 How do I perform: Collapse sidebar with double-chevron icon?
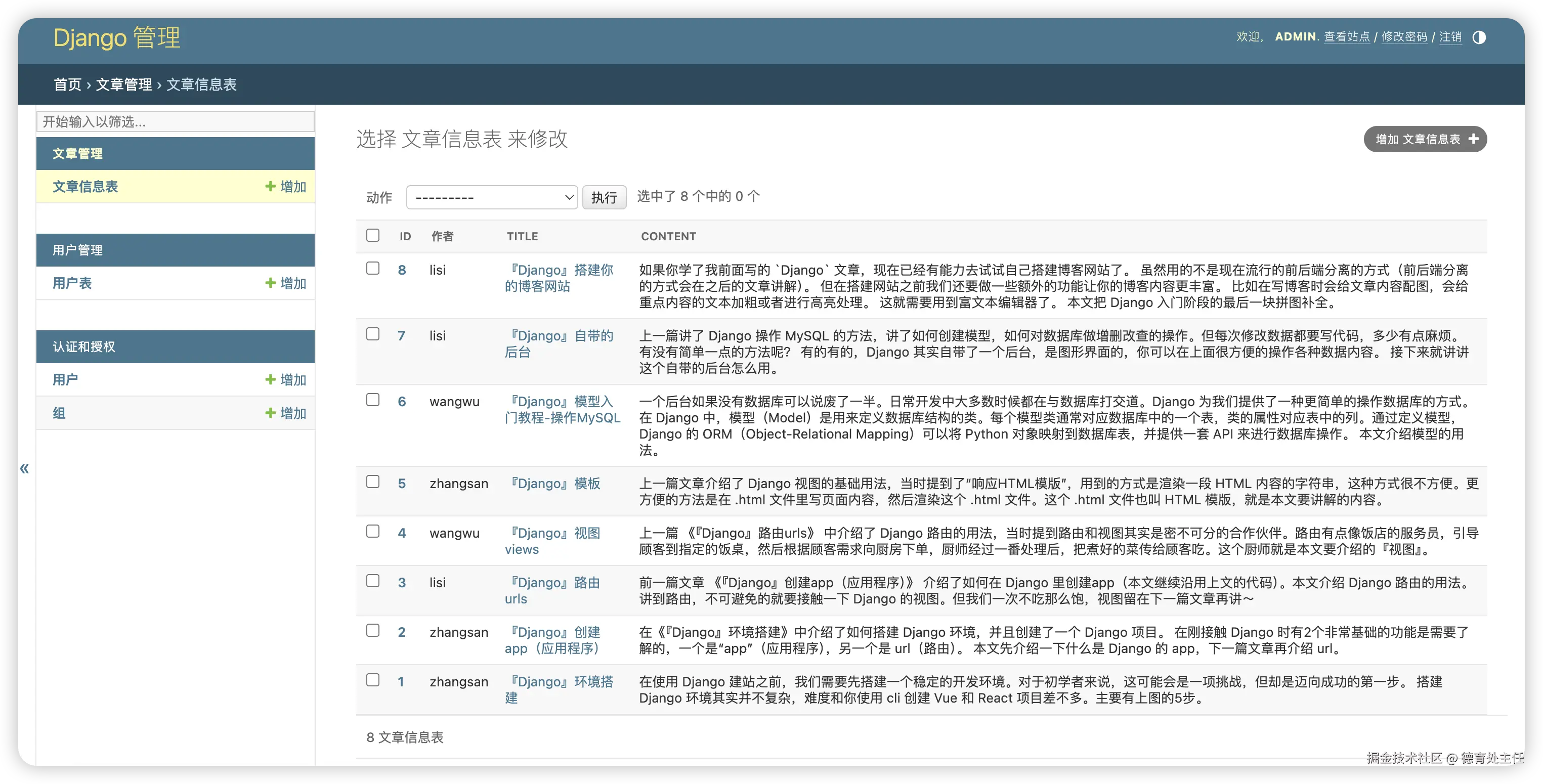25,468
